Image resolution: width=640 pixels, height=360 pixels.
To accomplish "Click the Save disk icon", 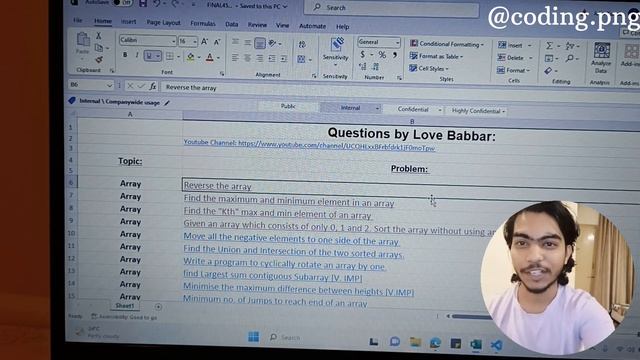I will tap(143, 3).
